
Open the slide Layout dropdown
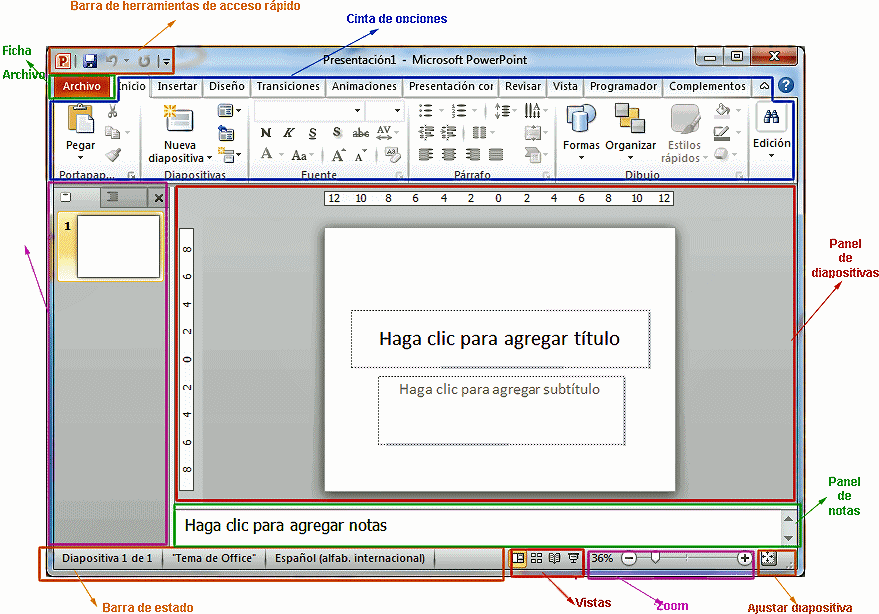pos(229,110)
